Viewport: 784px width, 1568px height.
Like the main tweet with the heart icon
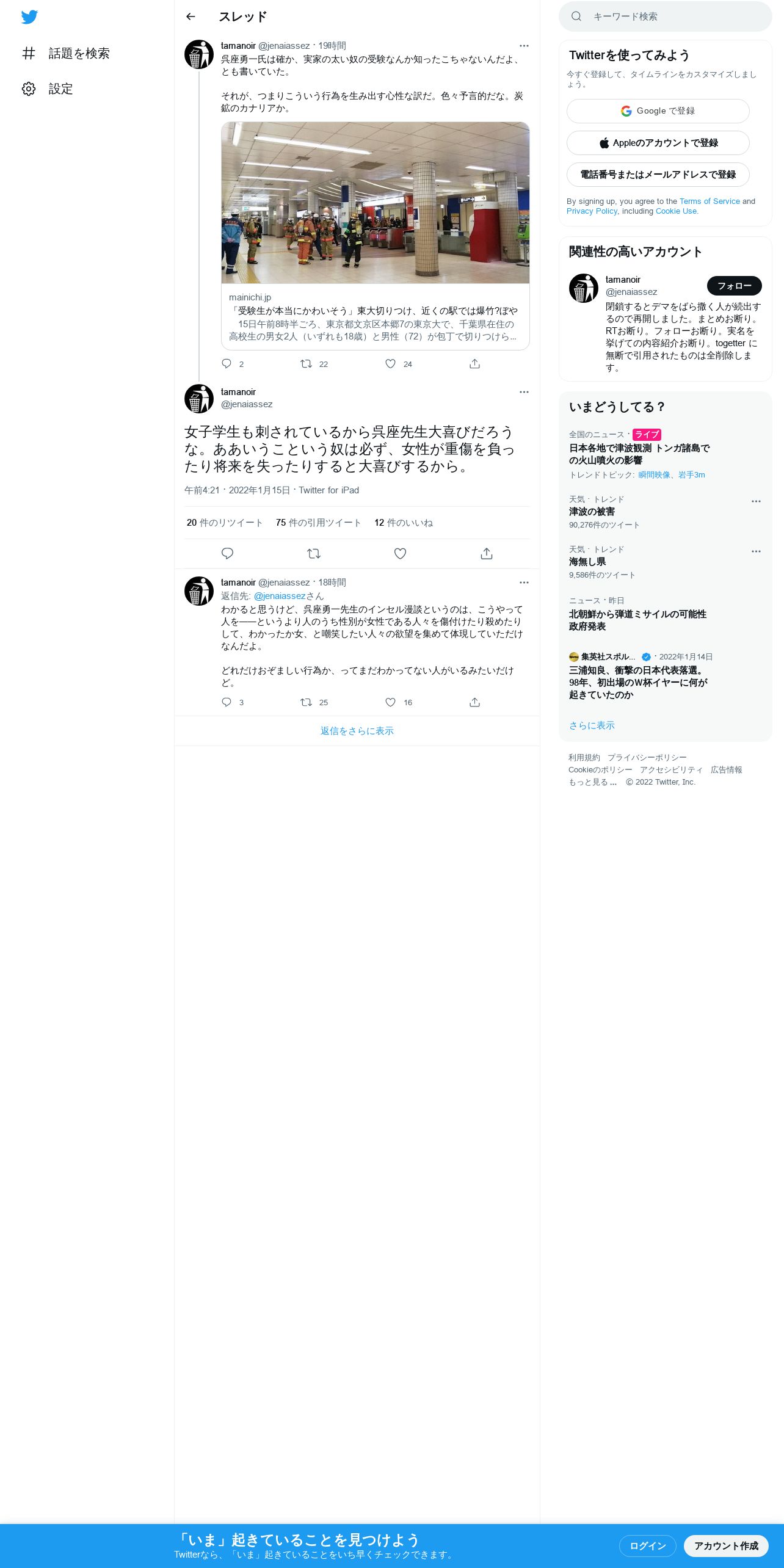coord(400,553)
